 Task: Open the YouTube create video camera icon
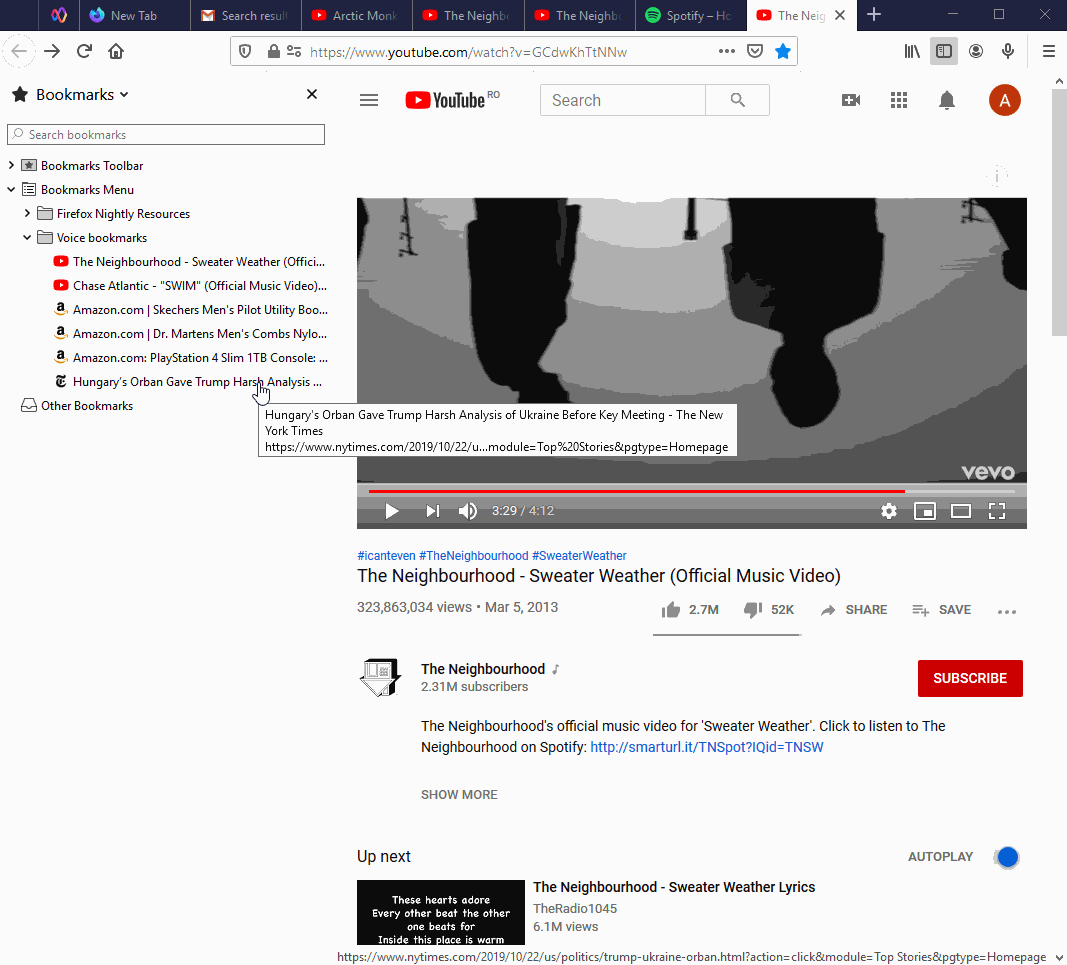[851, 100]
